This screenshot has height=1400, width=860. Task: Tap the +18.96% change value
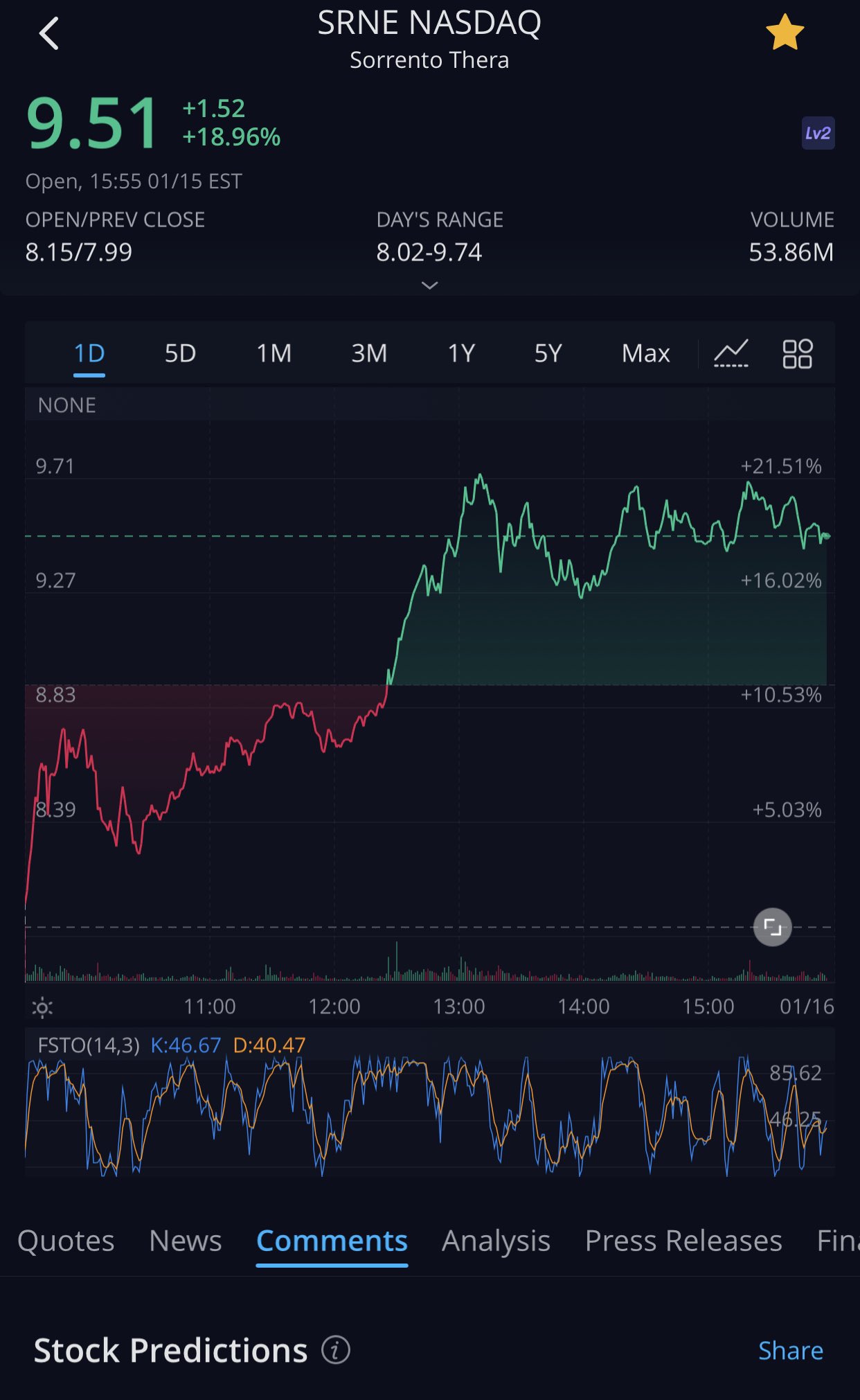click(x=231, y=137)
